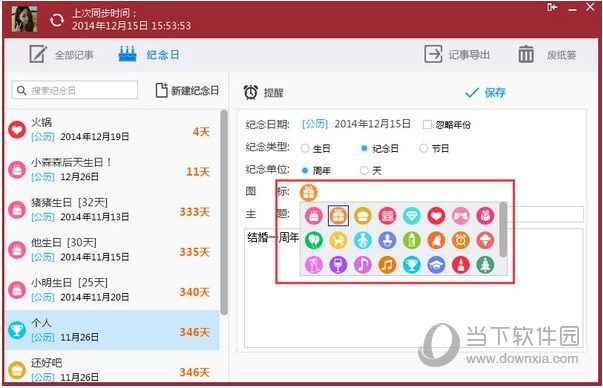Open 记事导出 export option
Screen dimensions: 603x388
pos(457,55)
